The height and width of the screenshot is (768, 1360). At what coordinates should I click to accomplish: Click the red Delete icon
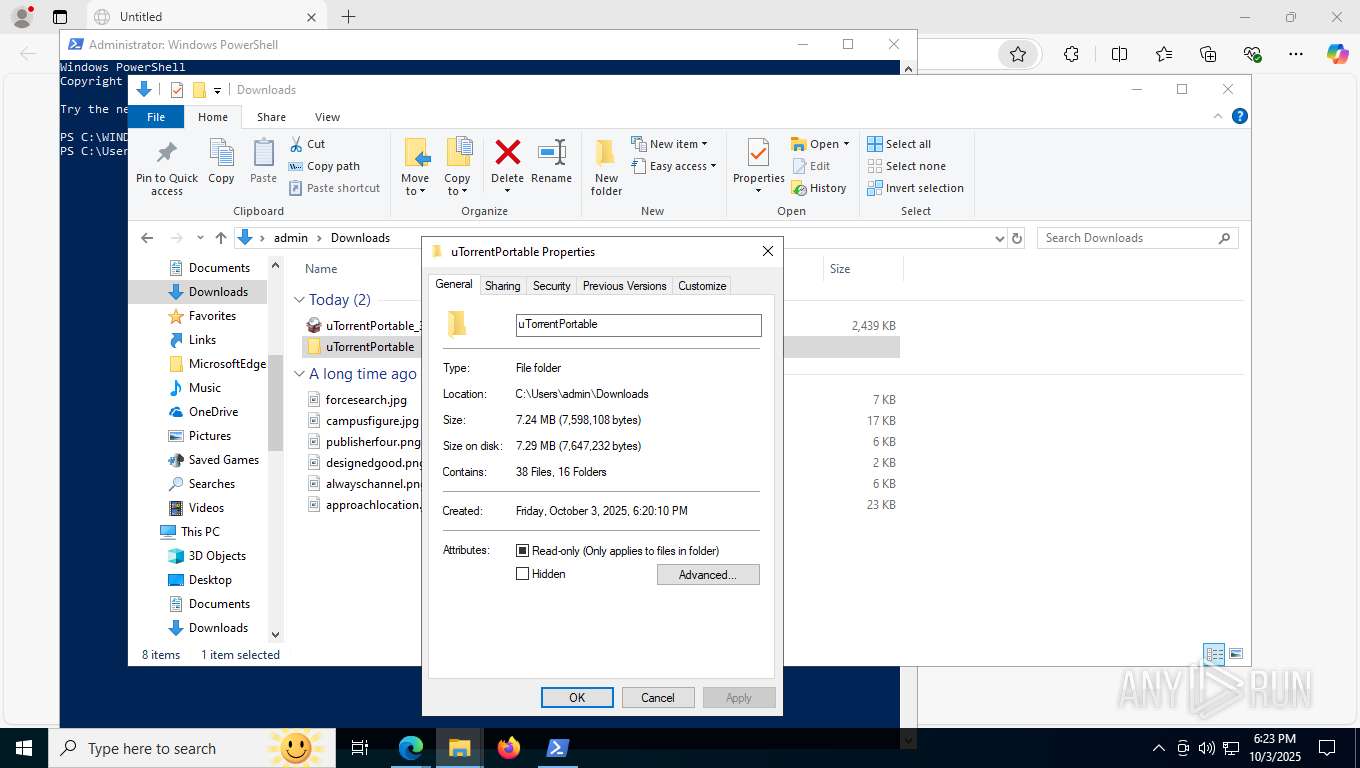pyautogui.click(x=507, y=152)
